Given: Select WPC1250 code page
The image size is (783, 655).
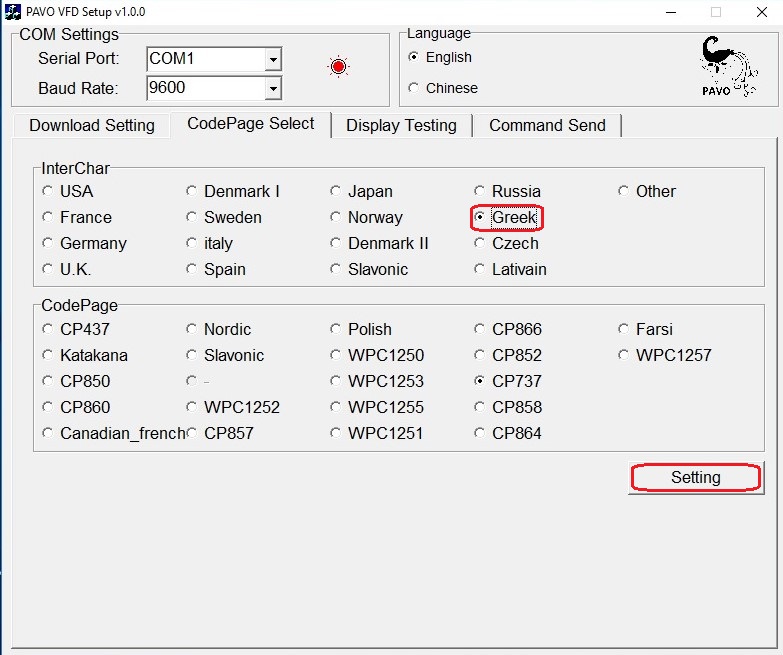Looking at the screenshot, I should coord(377,355).
